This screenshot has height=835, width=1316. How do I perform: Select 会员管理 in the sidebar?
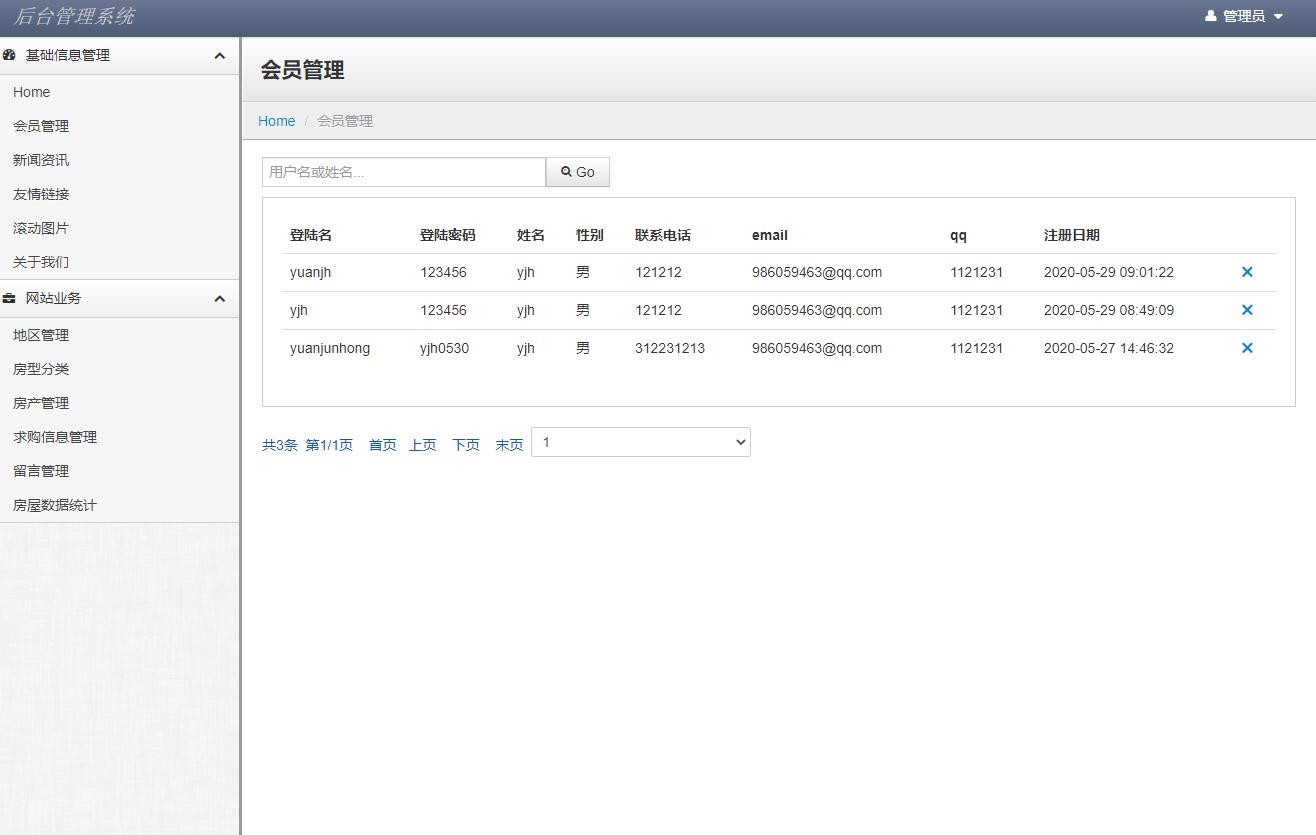point(41,125)
